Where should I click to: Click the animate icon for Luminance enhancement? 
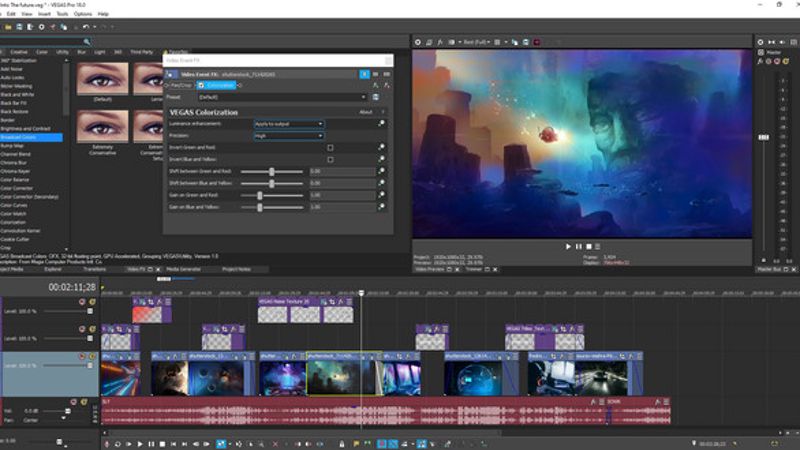click(x=381, y=123)
